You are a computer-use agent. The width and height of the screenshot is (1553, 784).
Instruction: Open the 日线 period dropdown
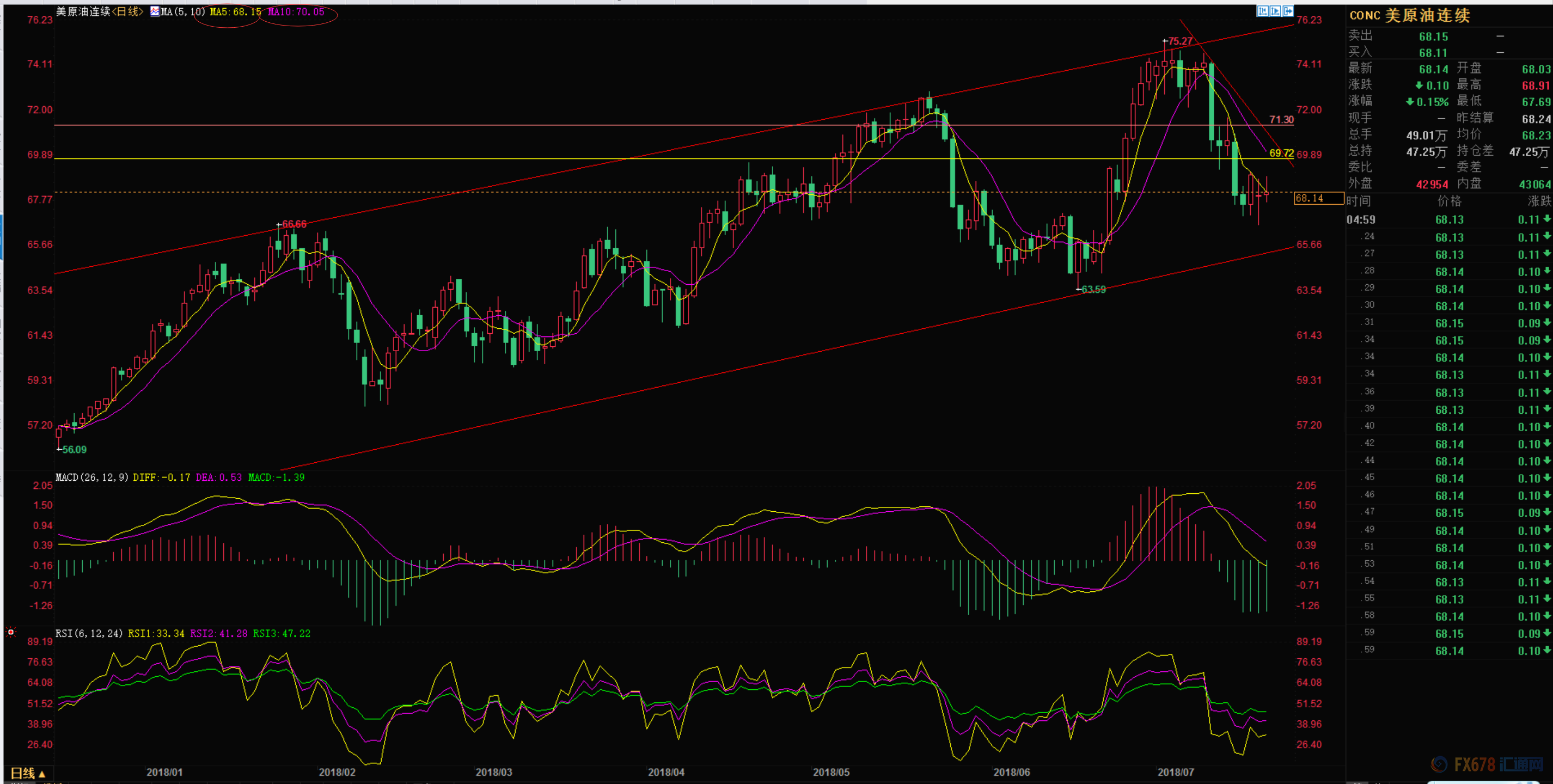point(28,773)
